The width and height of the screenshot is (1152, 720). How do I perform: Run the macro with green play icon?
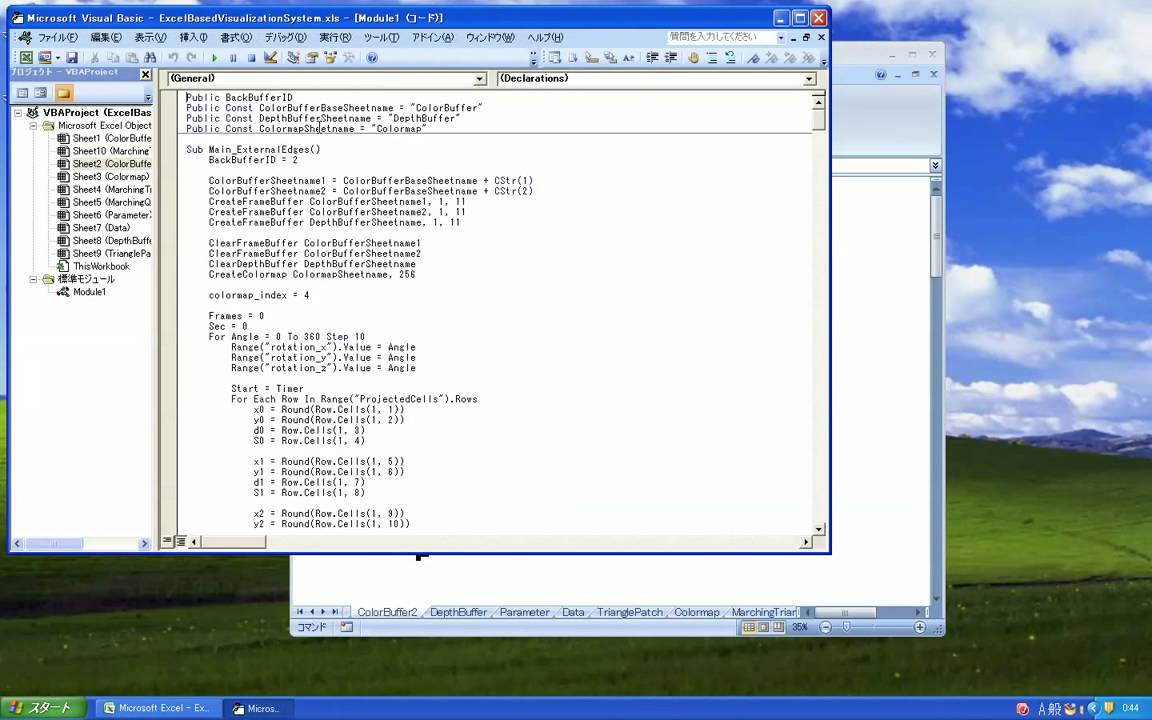coord(215,57)
